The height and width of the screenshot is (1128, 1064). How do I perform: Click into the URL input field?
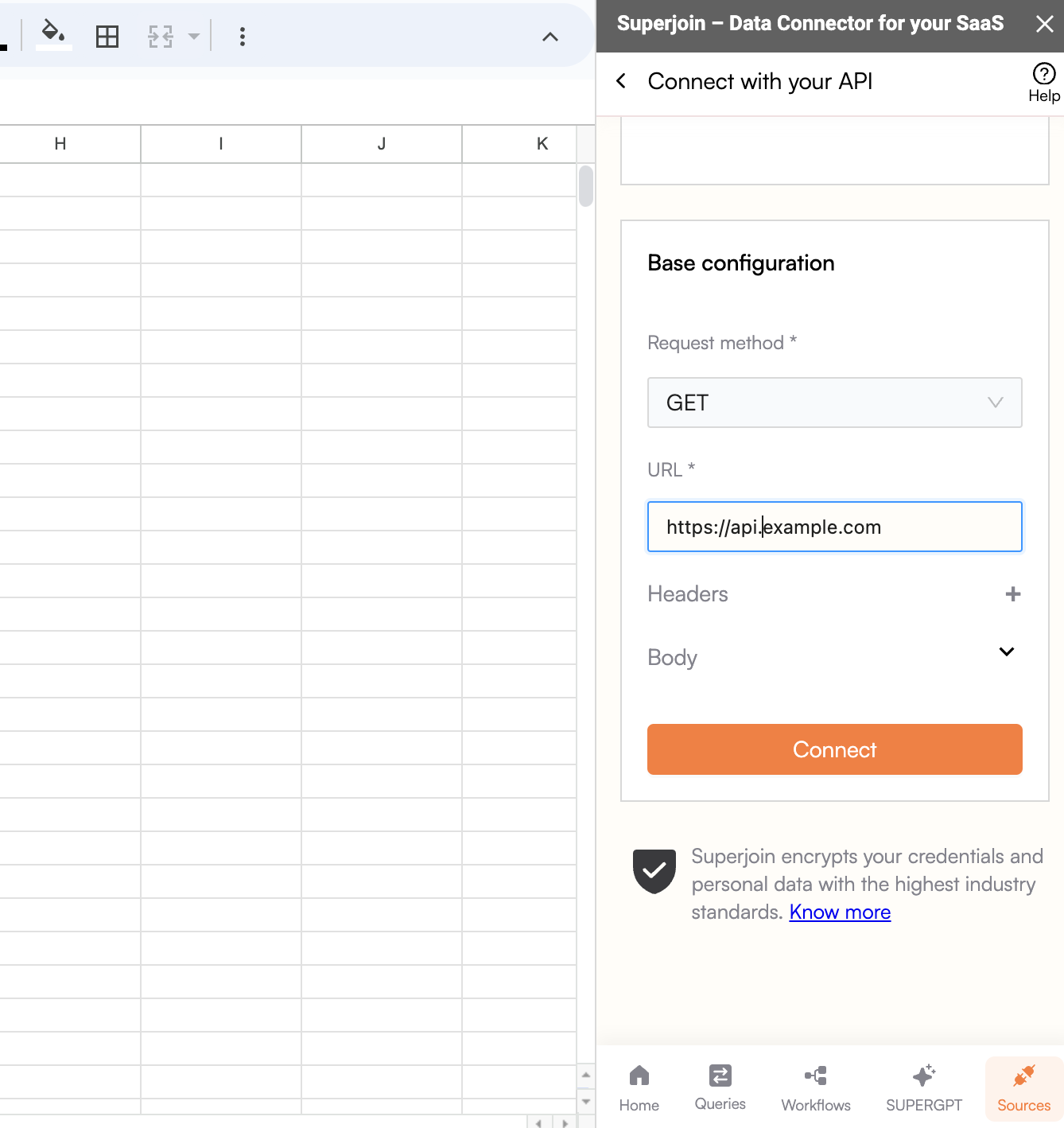coord(834,527)
